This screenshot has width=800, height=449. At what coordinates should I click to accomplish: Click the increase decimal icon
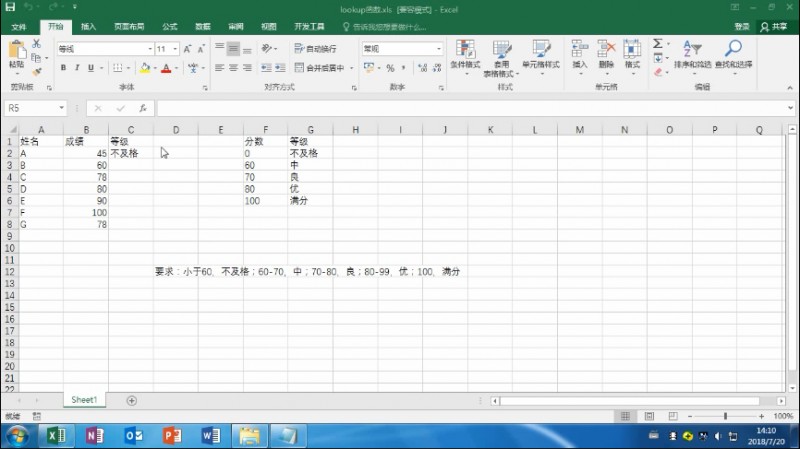(x=422, y=68)
